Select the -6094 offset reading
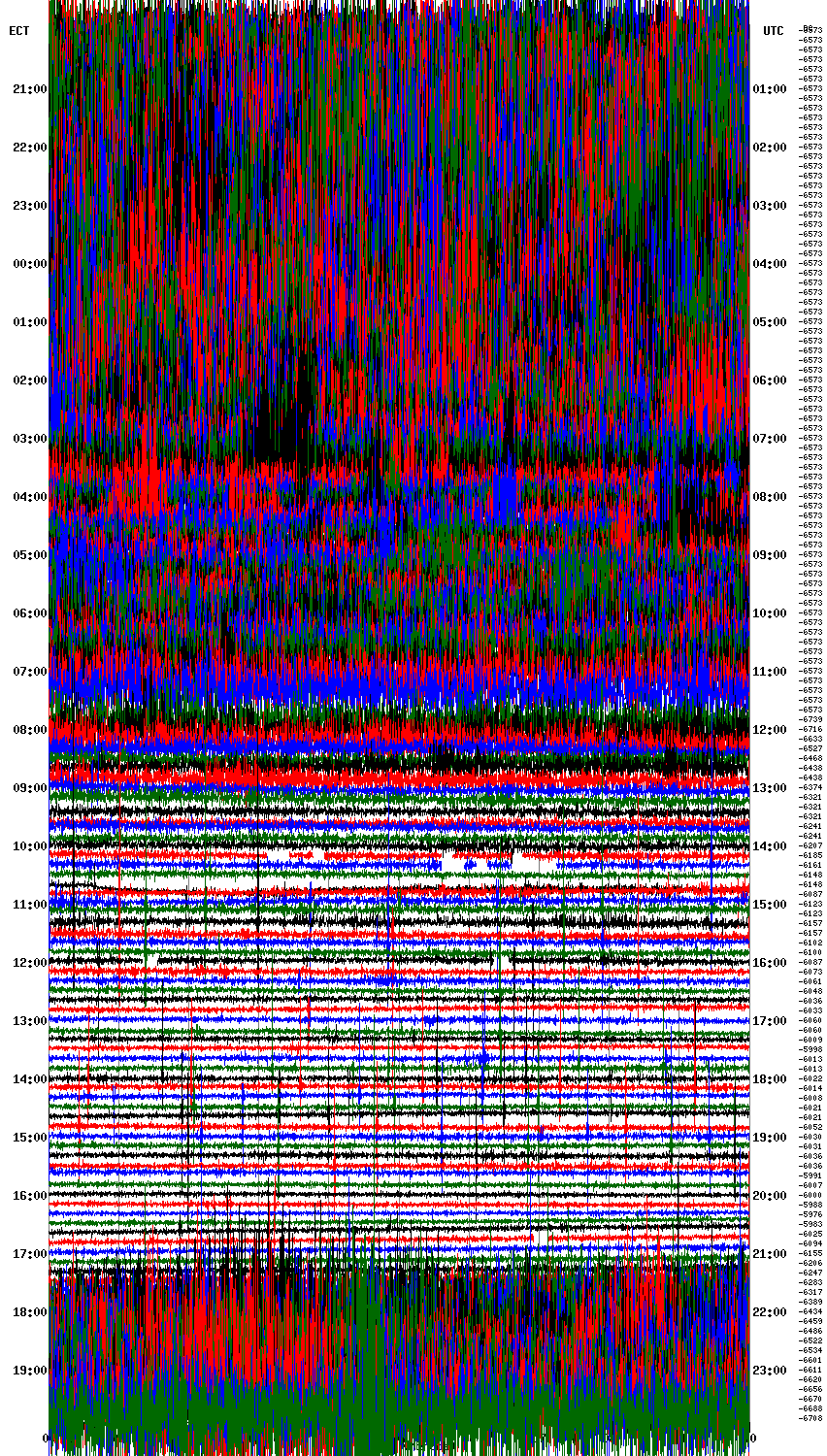The image size is (827, 1456). point(810,1243)
